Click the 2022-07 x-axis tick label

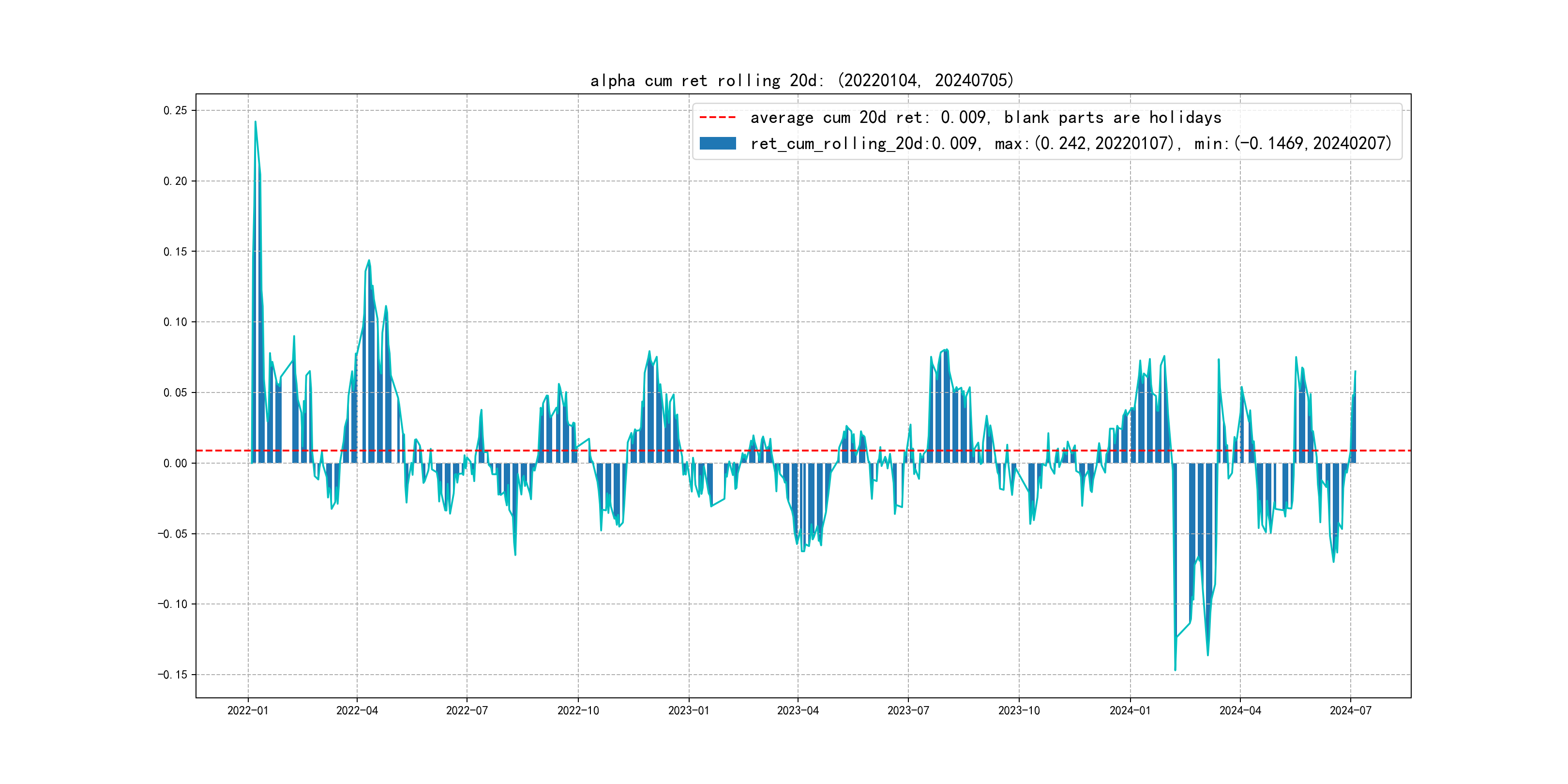(x=467, y=710)
